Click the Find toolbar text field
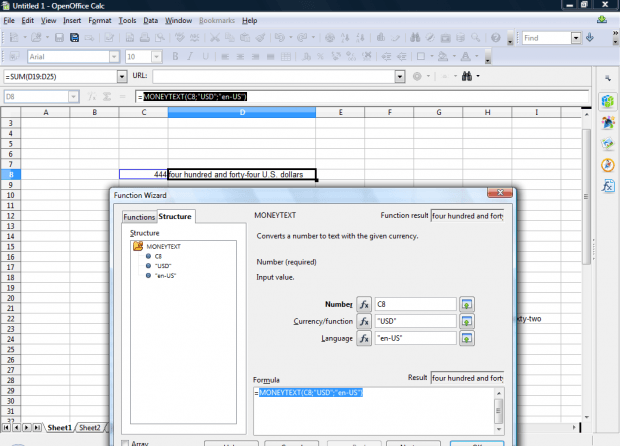620x446 pixels. click(547, 38)
